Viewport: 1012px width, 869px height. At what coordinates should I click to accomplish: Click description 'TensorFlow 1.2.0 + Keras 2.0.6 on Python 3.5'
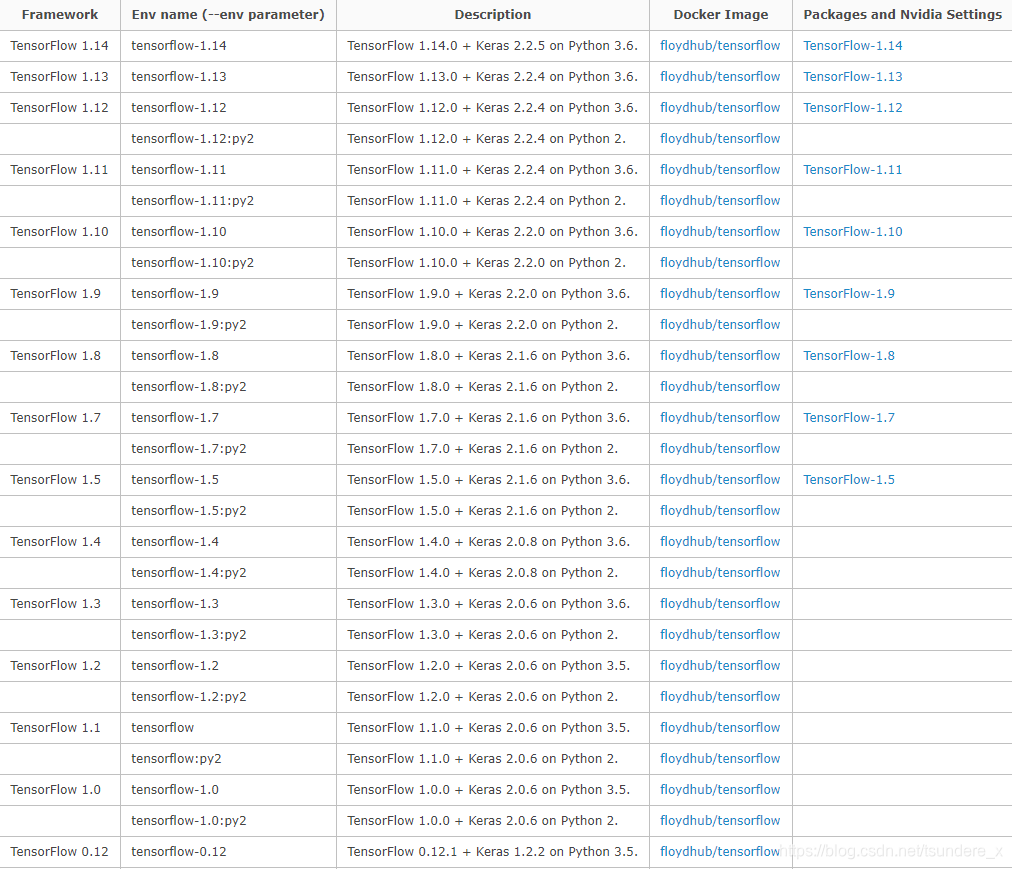click(488, 666)
